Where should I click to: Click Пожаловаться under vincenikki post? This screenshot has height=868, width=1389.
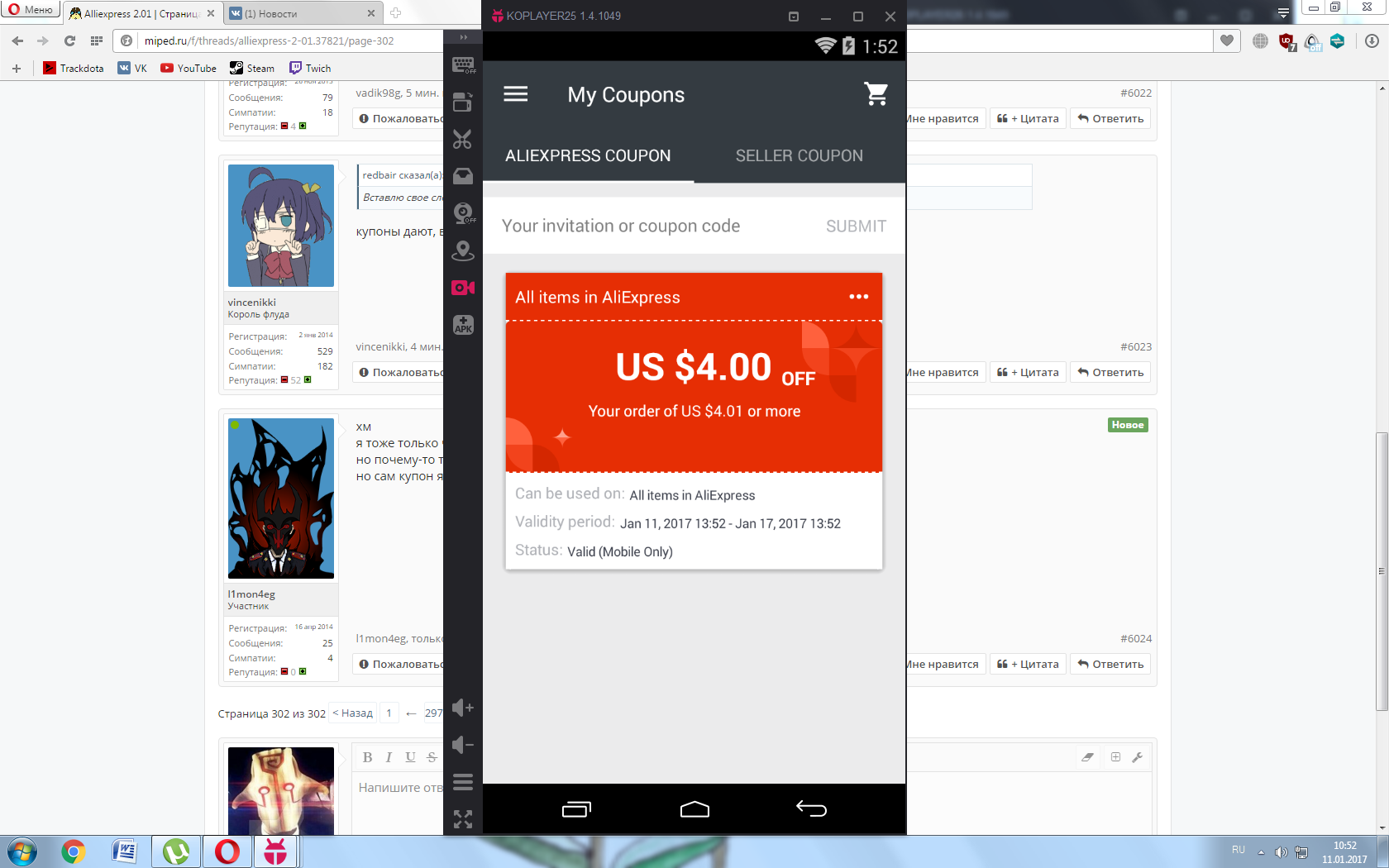pyautogui.click(x=399, y=372)
